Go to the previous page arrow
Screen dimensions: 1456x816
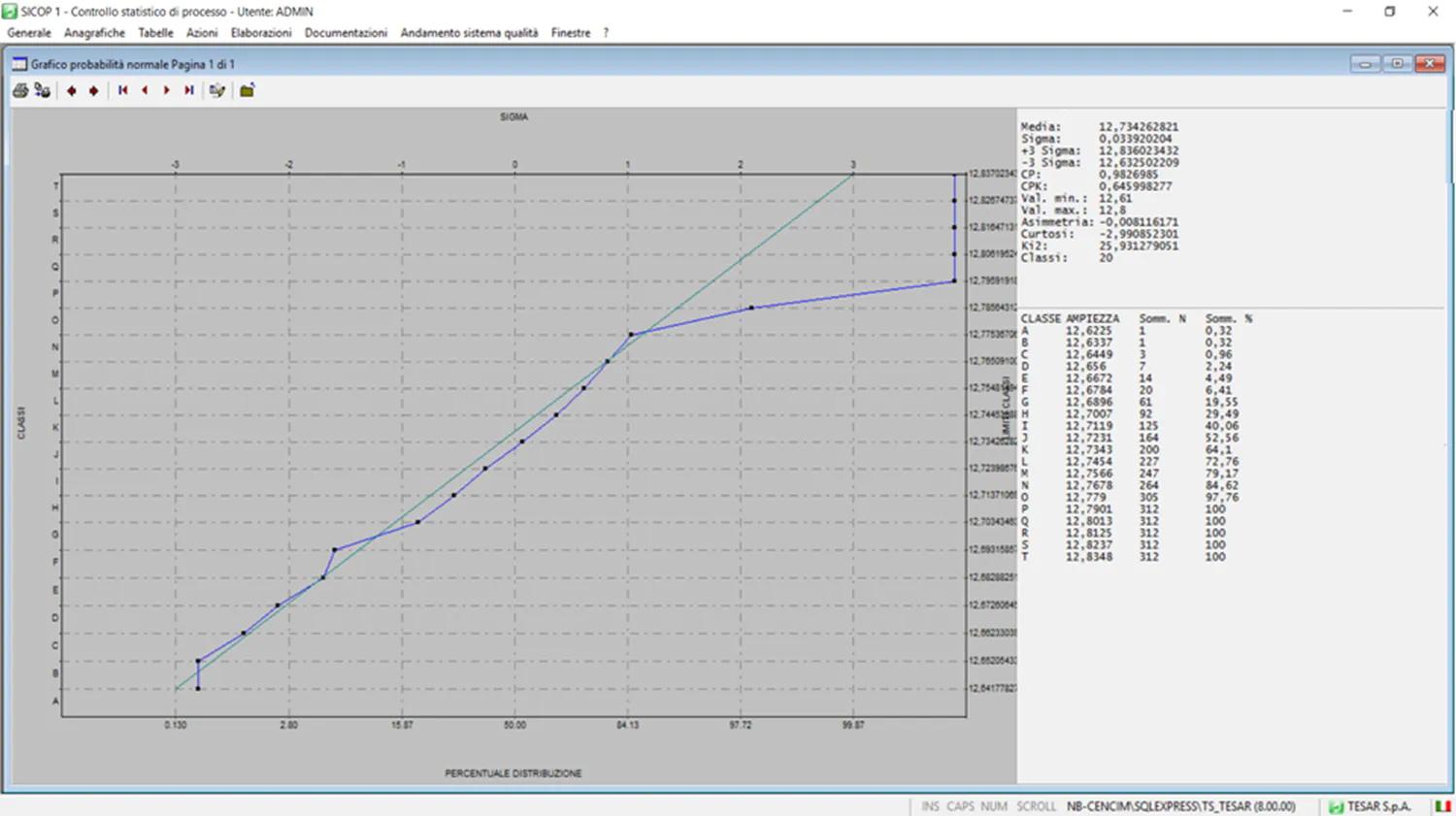[145, 90]
